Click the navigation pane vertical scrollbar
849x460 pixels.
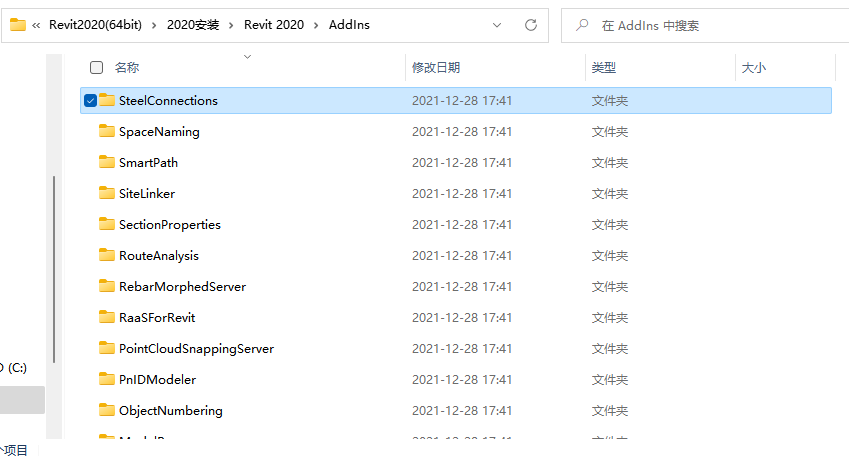[x=54, y=270]
